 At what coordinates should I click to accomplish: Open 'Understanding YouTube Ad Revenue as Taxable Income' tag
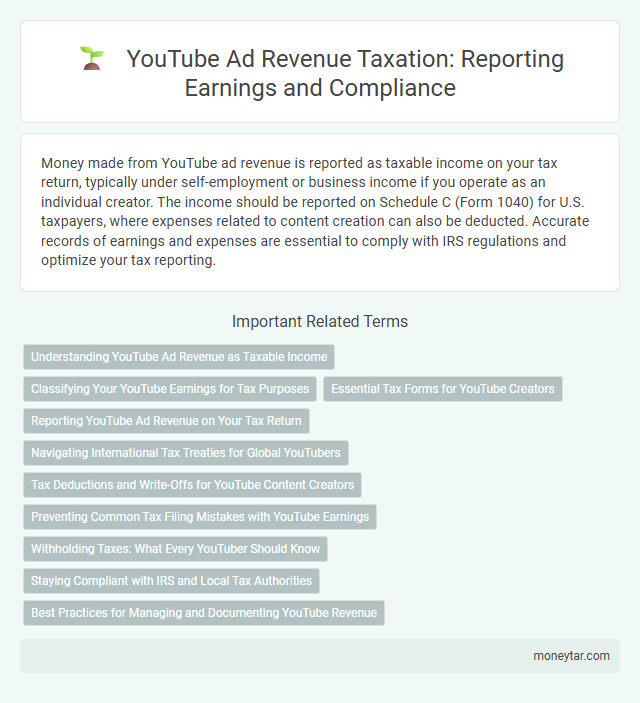tap(179, 357)
